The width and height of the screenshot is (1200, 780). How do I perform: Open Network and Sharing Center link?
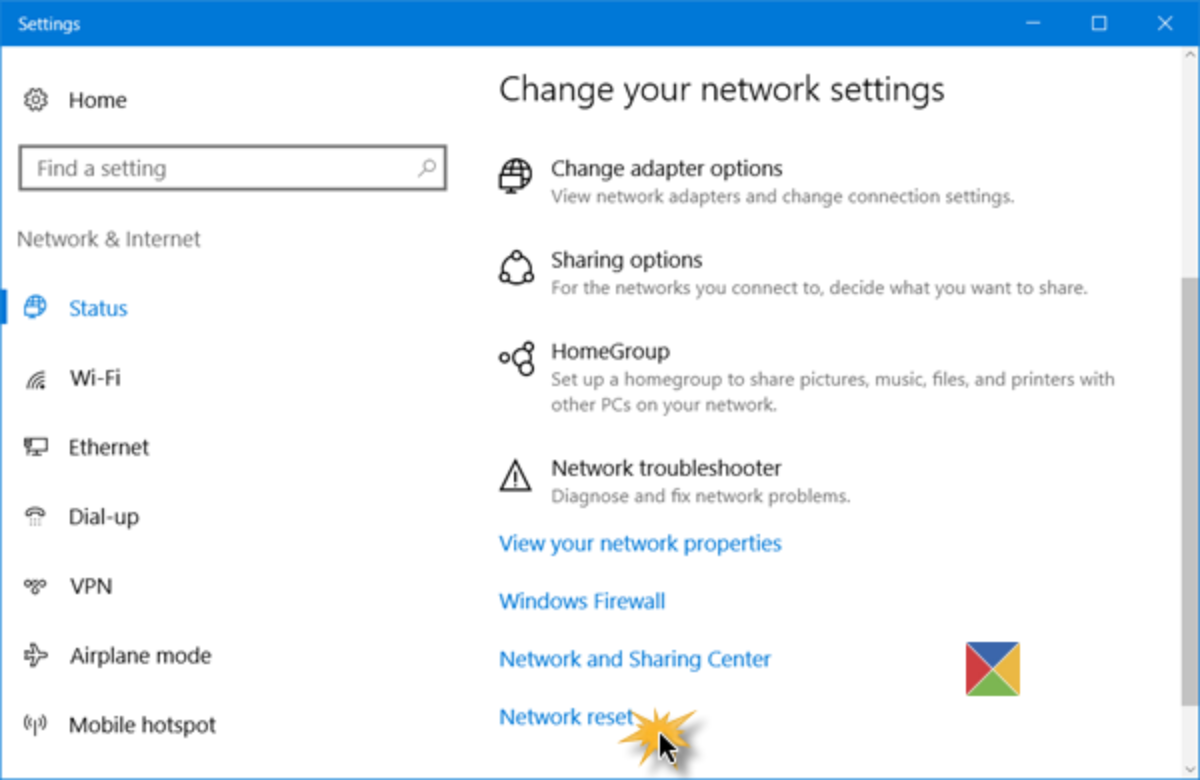(x=635, y=660)
